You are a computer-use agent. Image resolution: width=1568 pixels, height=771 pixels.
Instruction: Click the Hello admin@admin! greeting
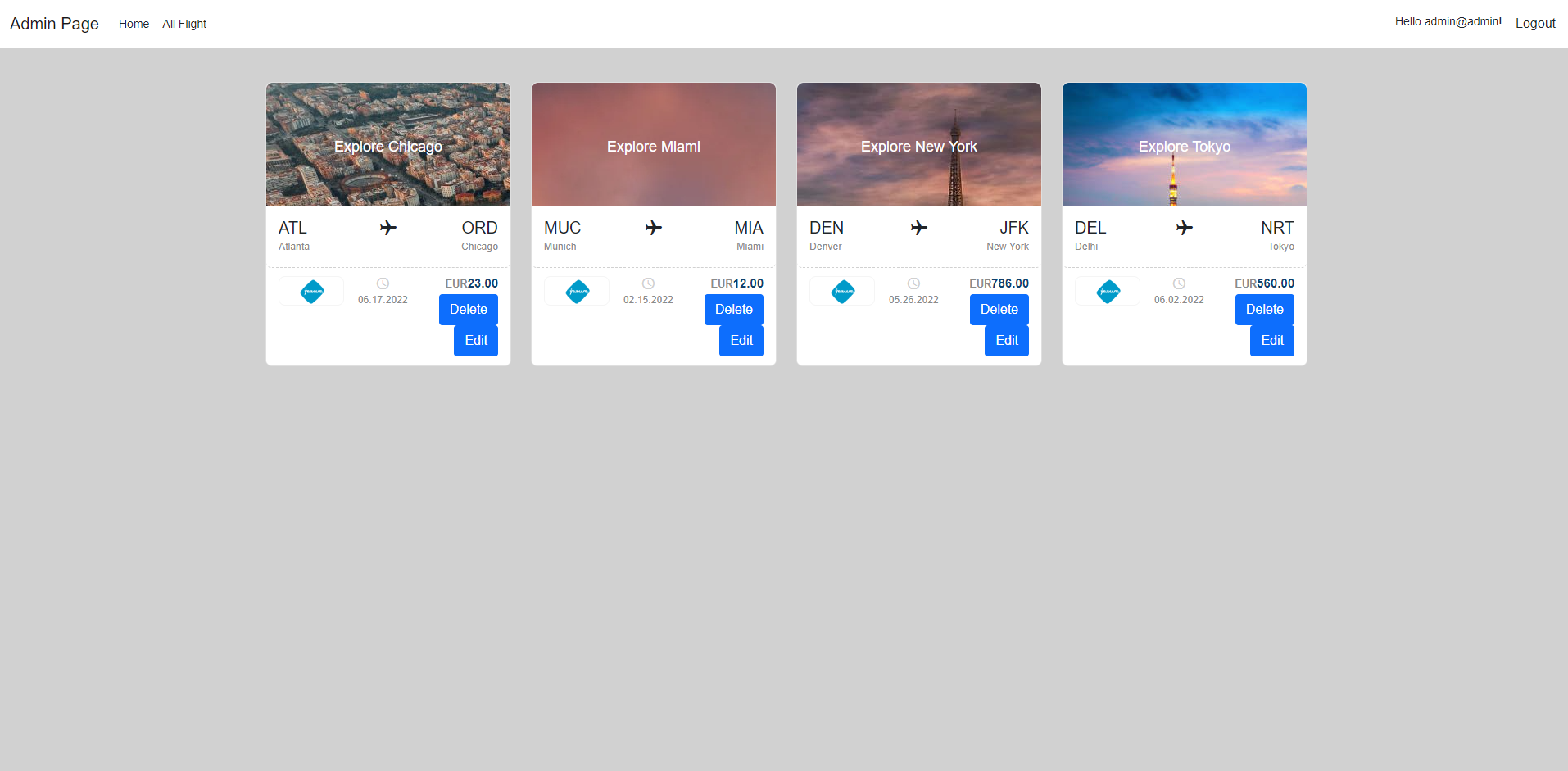1448,21
